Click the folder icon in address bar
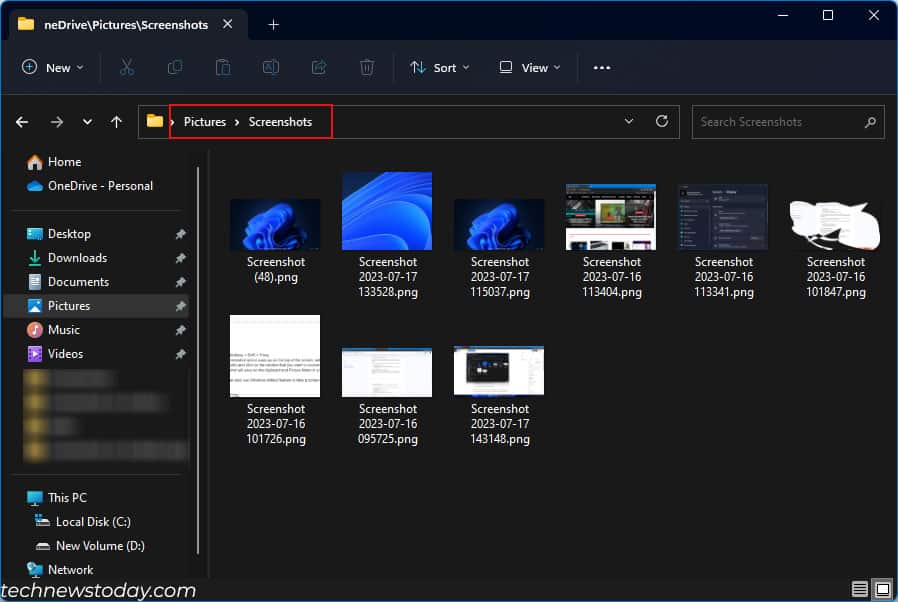 [155, 121]
